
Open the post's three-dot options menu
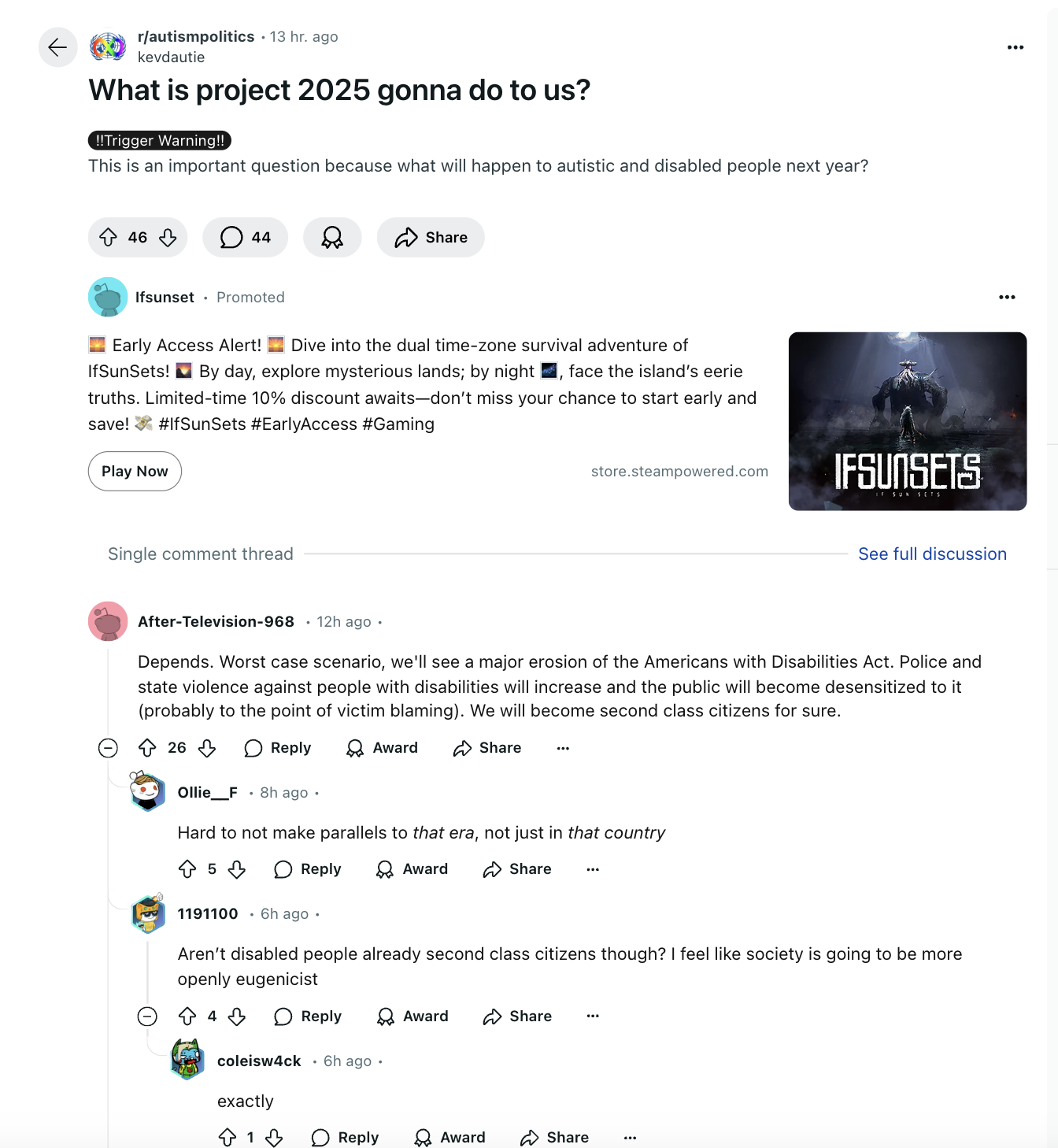(x=1015, y=47)
